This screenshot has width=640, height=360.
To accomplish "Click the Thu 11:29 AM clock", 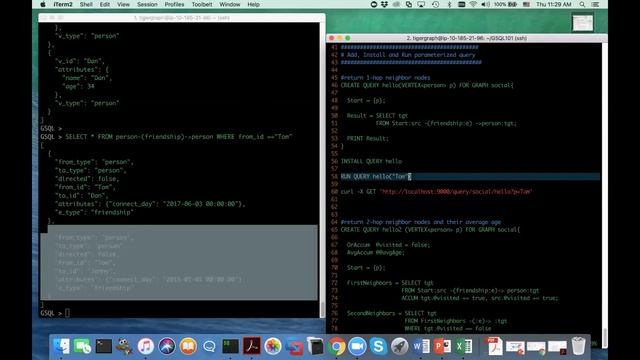I will (553, 4).
